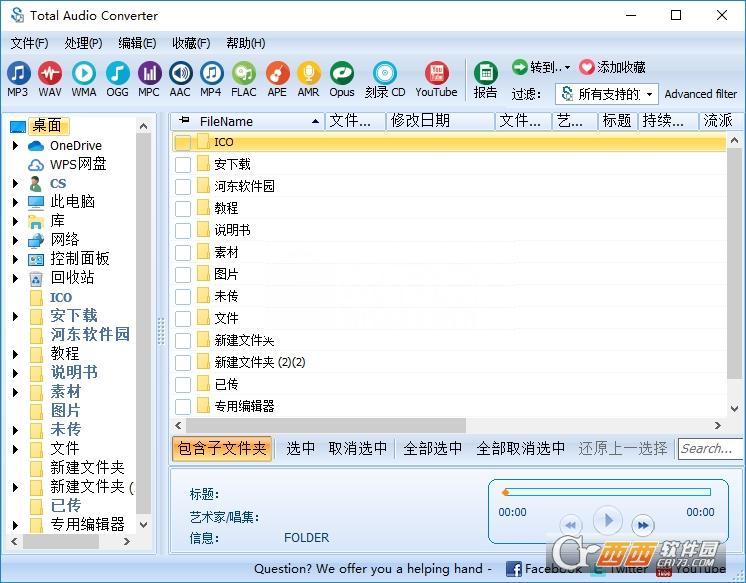Open the 编辑(E) menu

[x=137, y=43]
